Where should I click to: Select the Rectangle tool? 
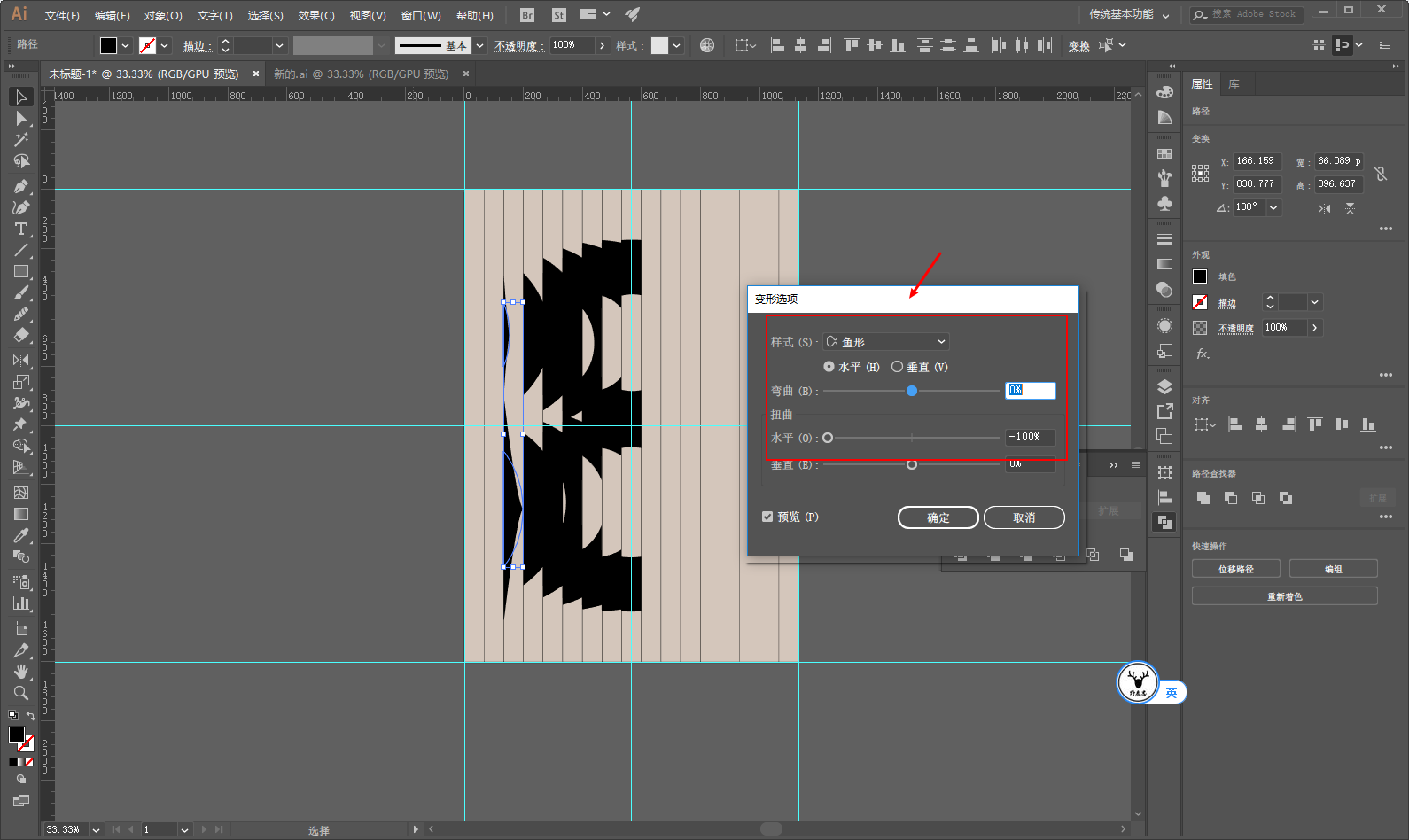point(21,272)
